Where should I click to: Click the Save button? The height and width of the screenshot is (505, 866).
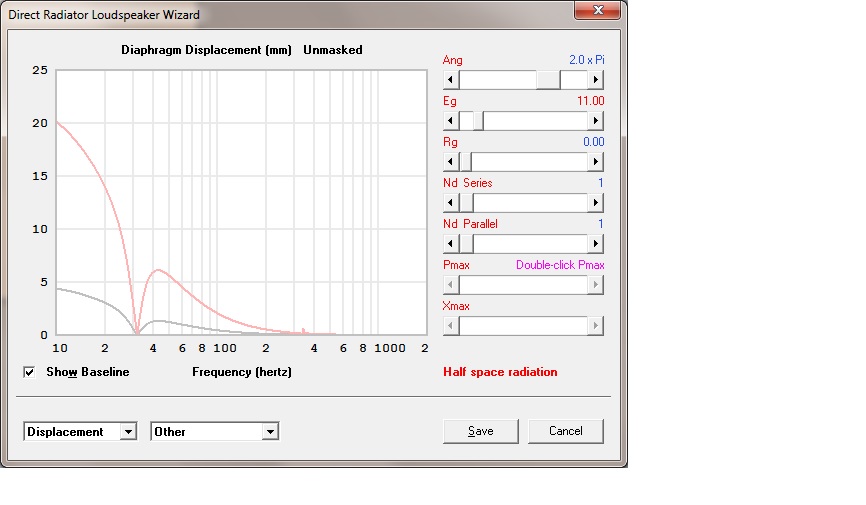click(x=480, y=431)
